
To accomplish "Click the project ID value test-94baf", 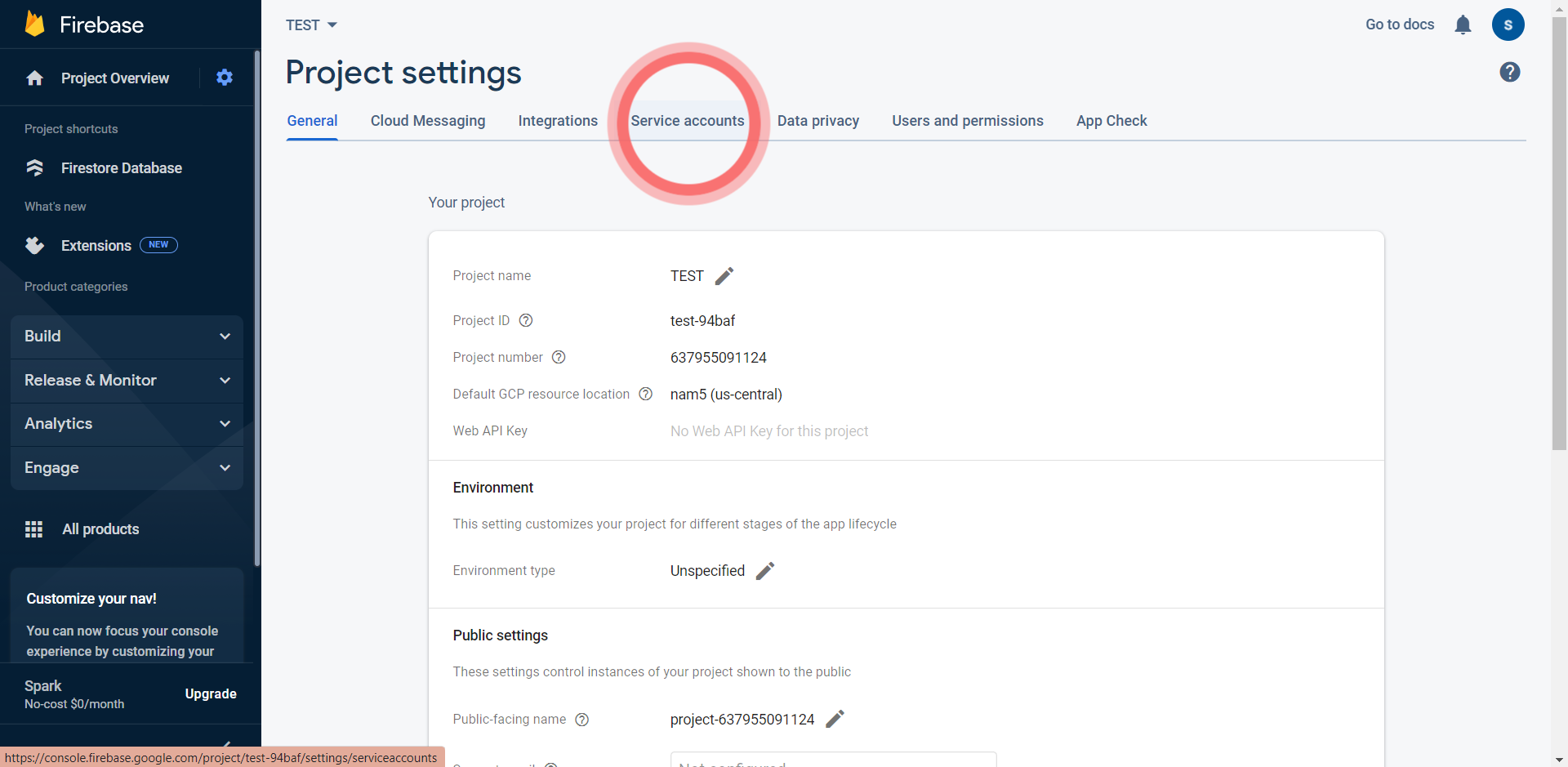I will click(x=702, y=321).
